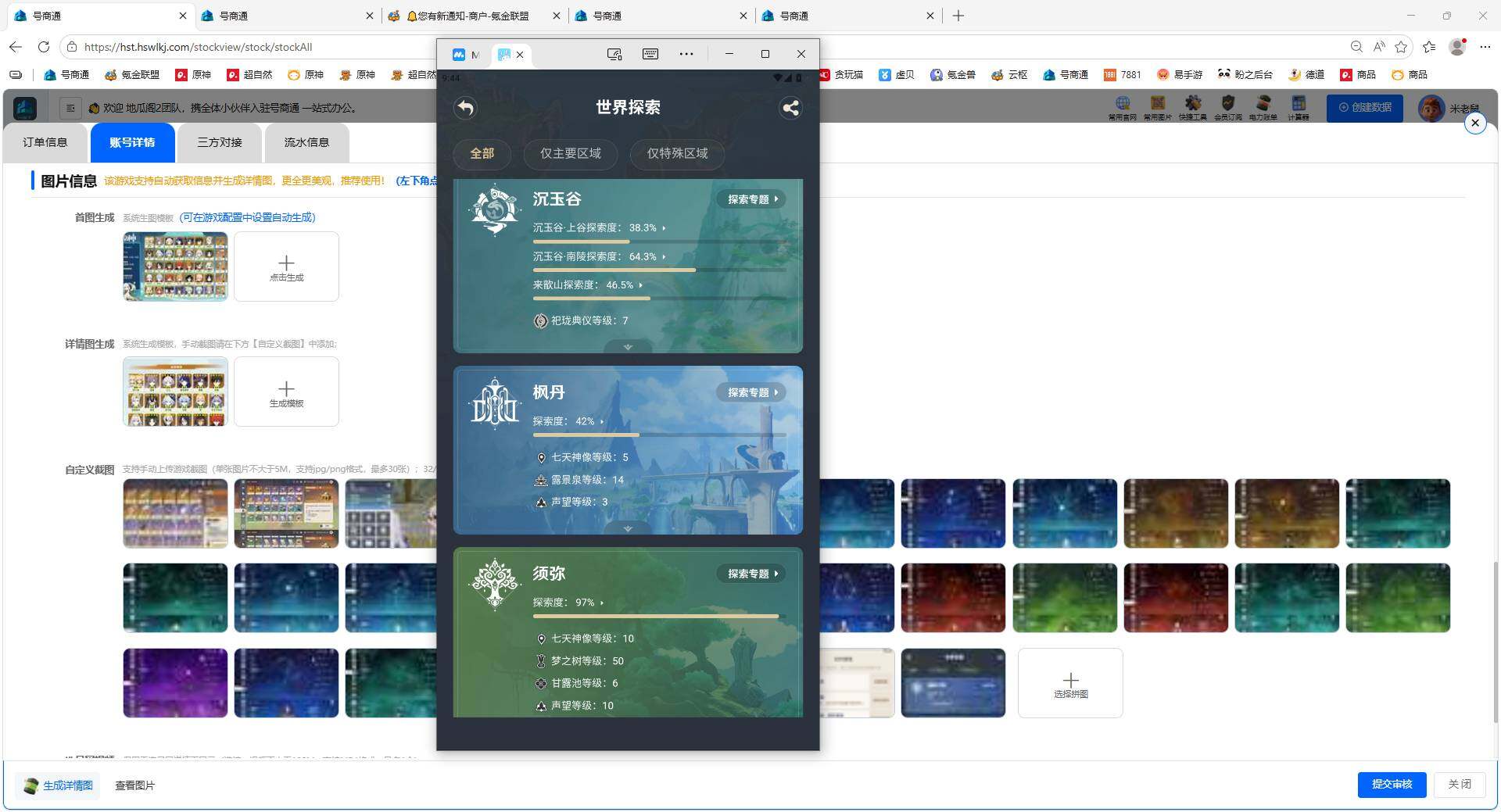Click the 关闭 button
The height and width of the screenshot is (812, 1501).
tap(1459, 784)
